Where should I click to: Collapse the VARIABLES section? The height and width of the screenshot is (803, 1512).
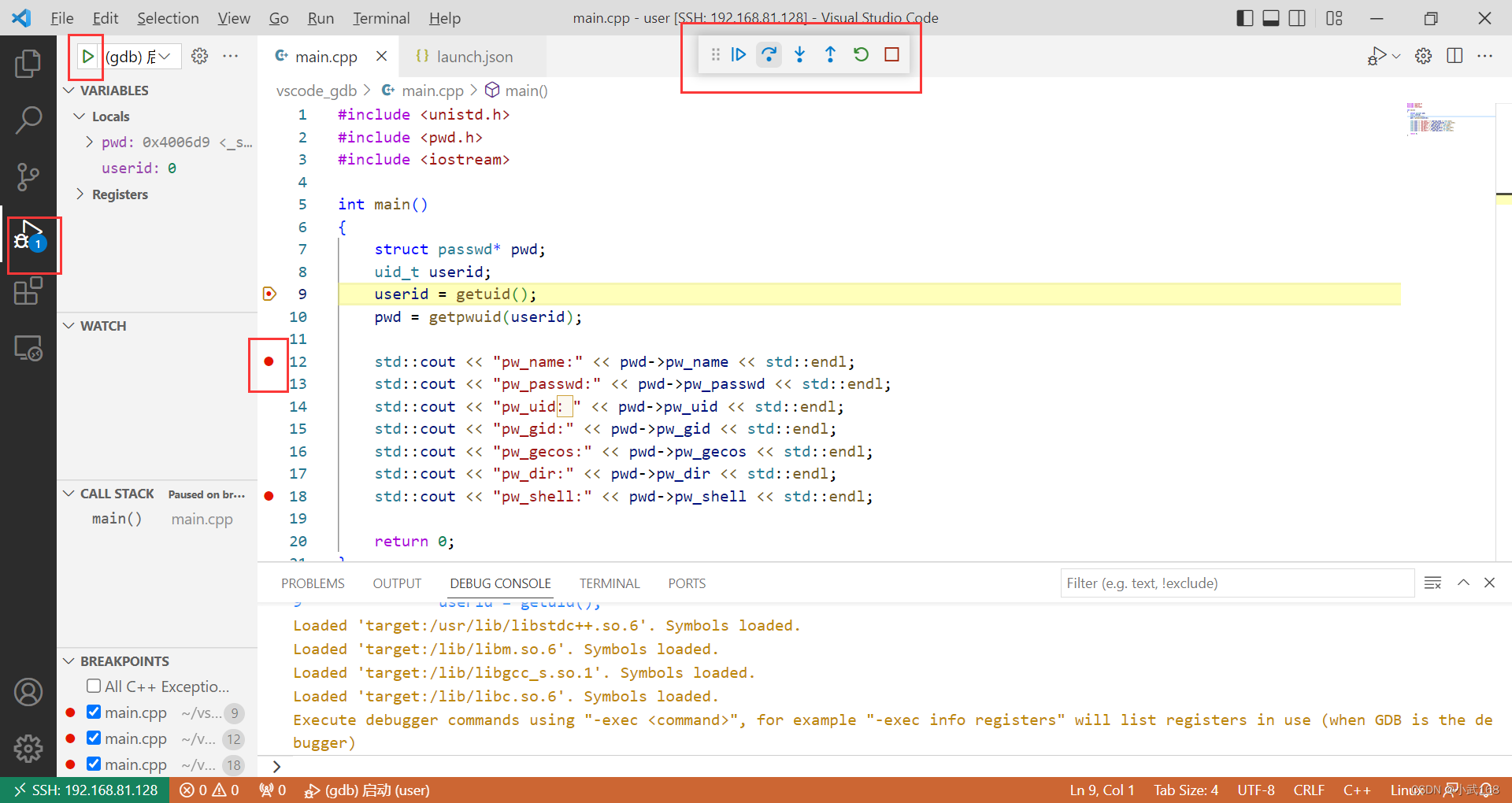pos(69,91)
